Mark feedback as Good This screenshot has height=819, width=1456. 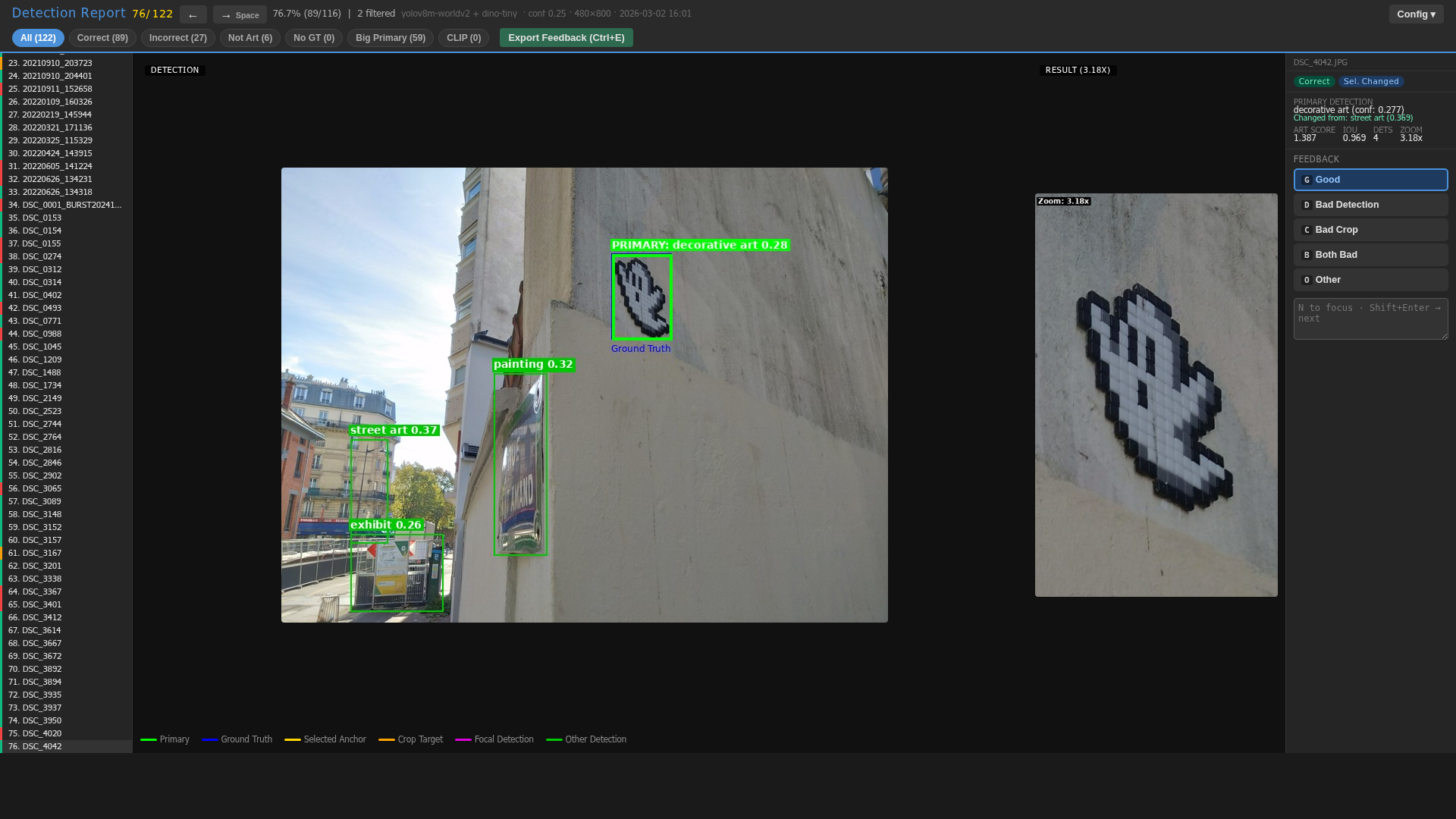1370,180
